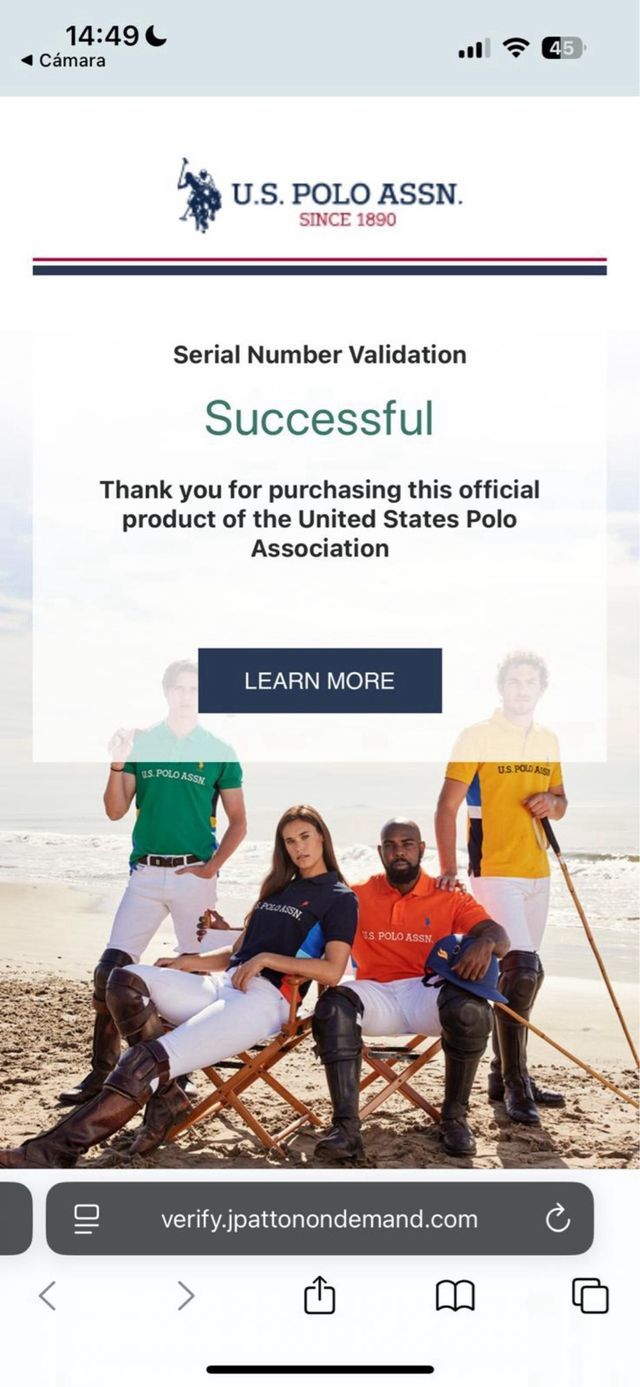Reload the page with the refresh icon
The image size is (640, 1387).
pyautogui.click(x=557, y=1218)
